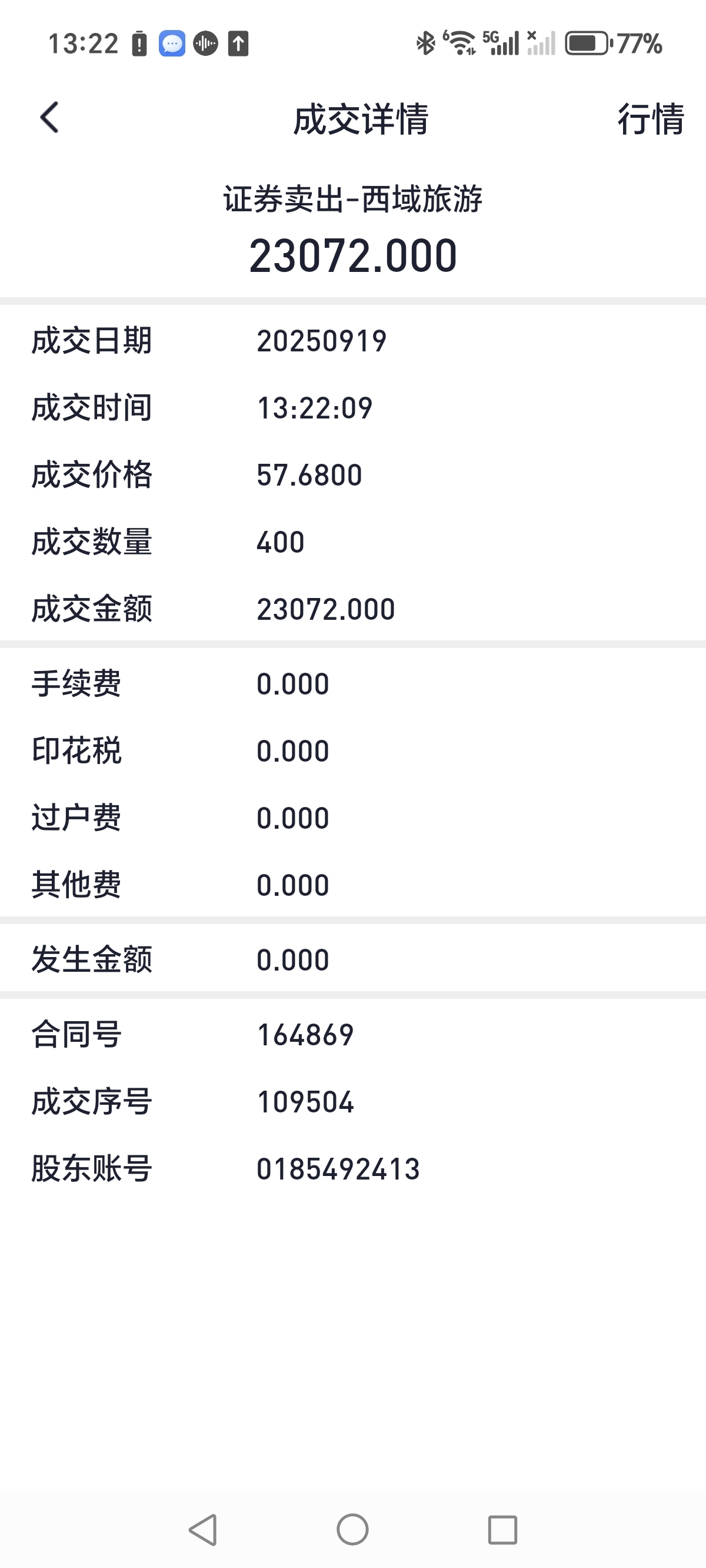
Task: Tap the Wi-Fi signal icon
Action: [x=461, y=43]
